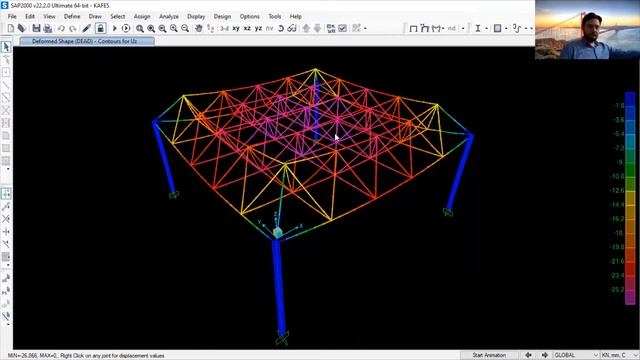Screen dimensions: 640x360
Task: Switch to the yz plane view
Action: point(258,28)
